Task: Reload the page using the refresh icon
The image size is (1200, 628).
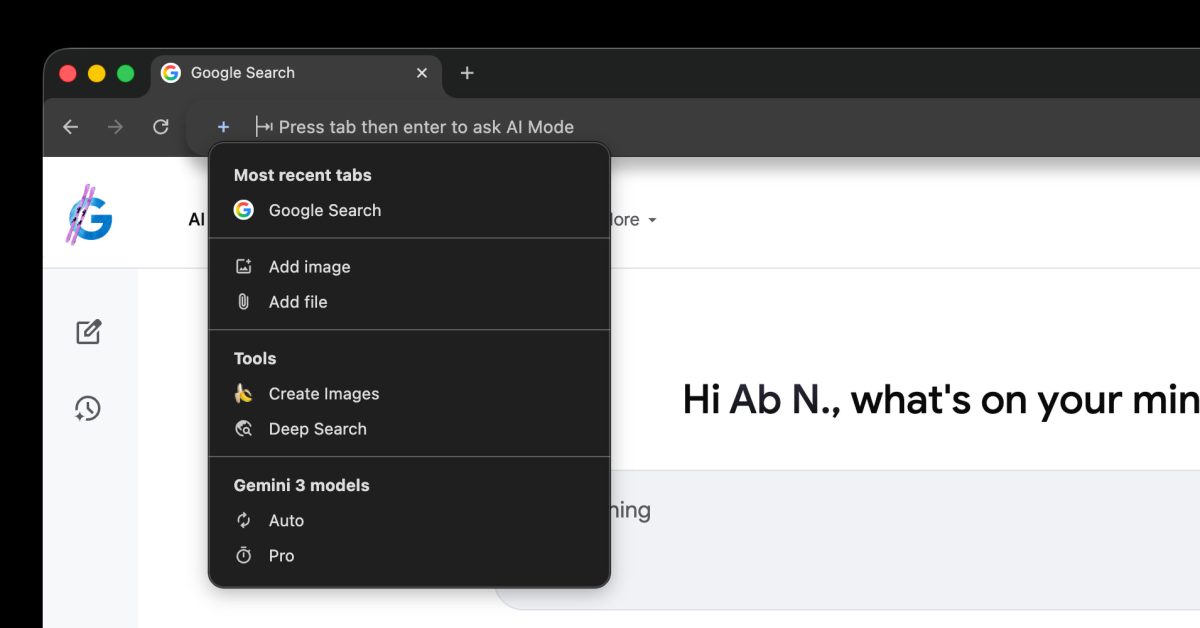Action: 161,127
